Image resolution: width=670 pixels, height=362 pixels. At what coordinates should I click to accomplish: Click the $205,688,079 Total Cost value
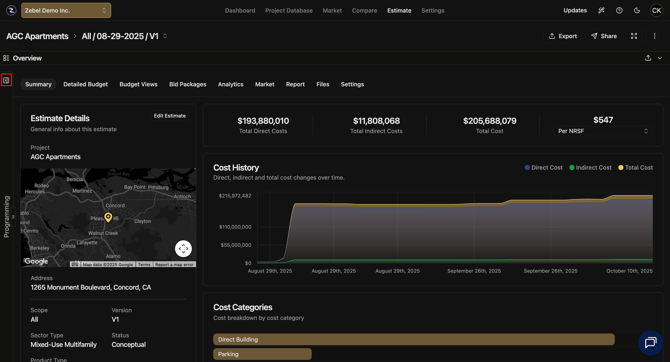(x=490, y=121)
